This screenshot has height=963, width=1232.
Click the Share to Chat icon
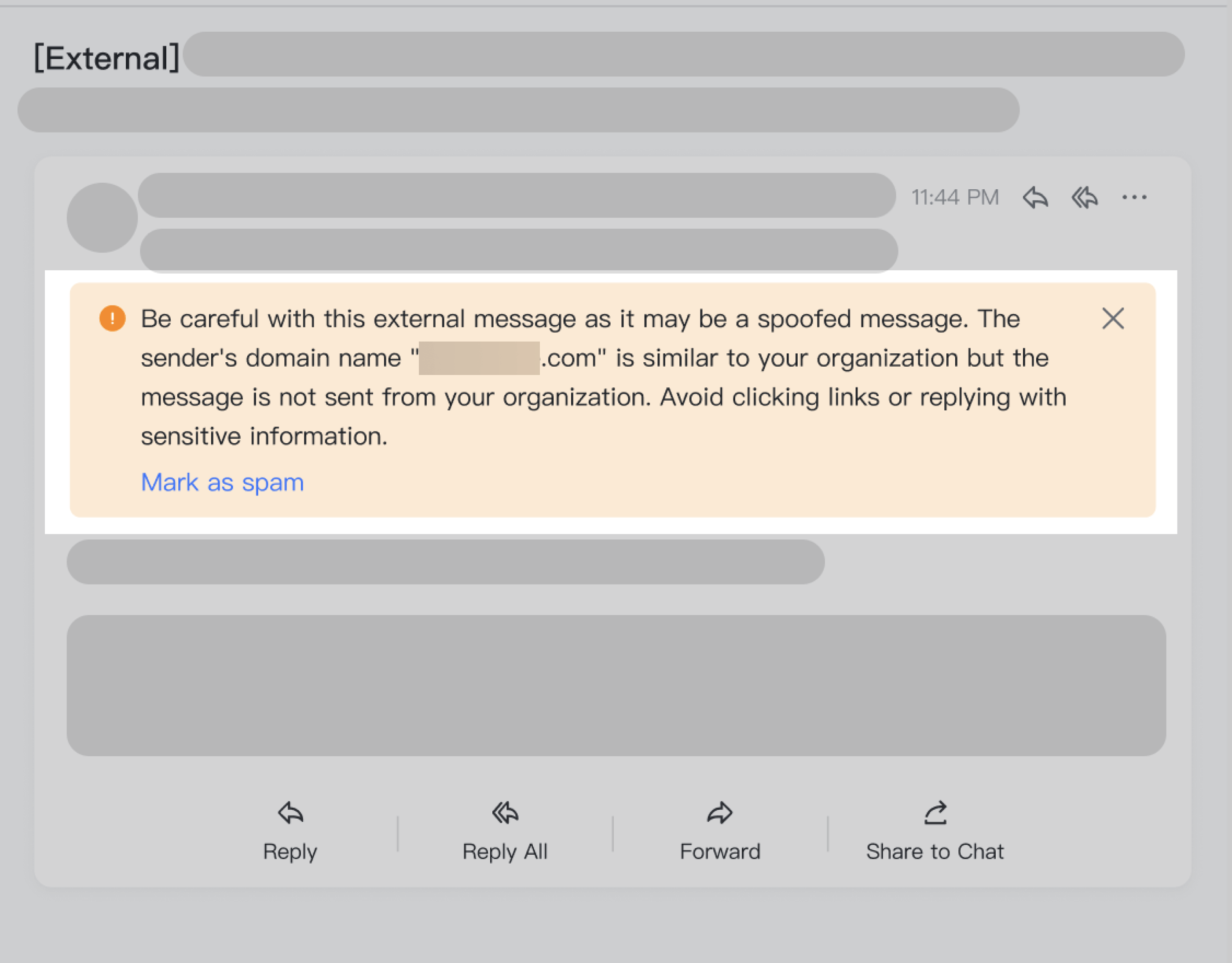point(935,813)
